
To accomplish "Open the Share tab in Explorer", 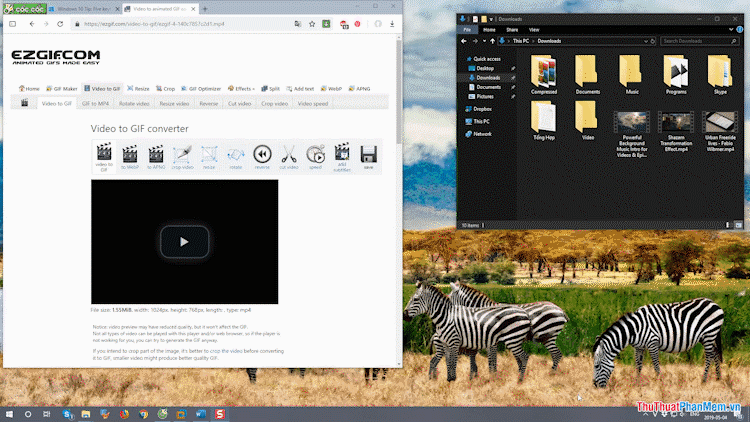I will point(512,30).
